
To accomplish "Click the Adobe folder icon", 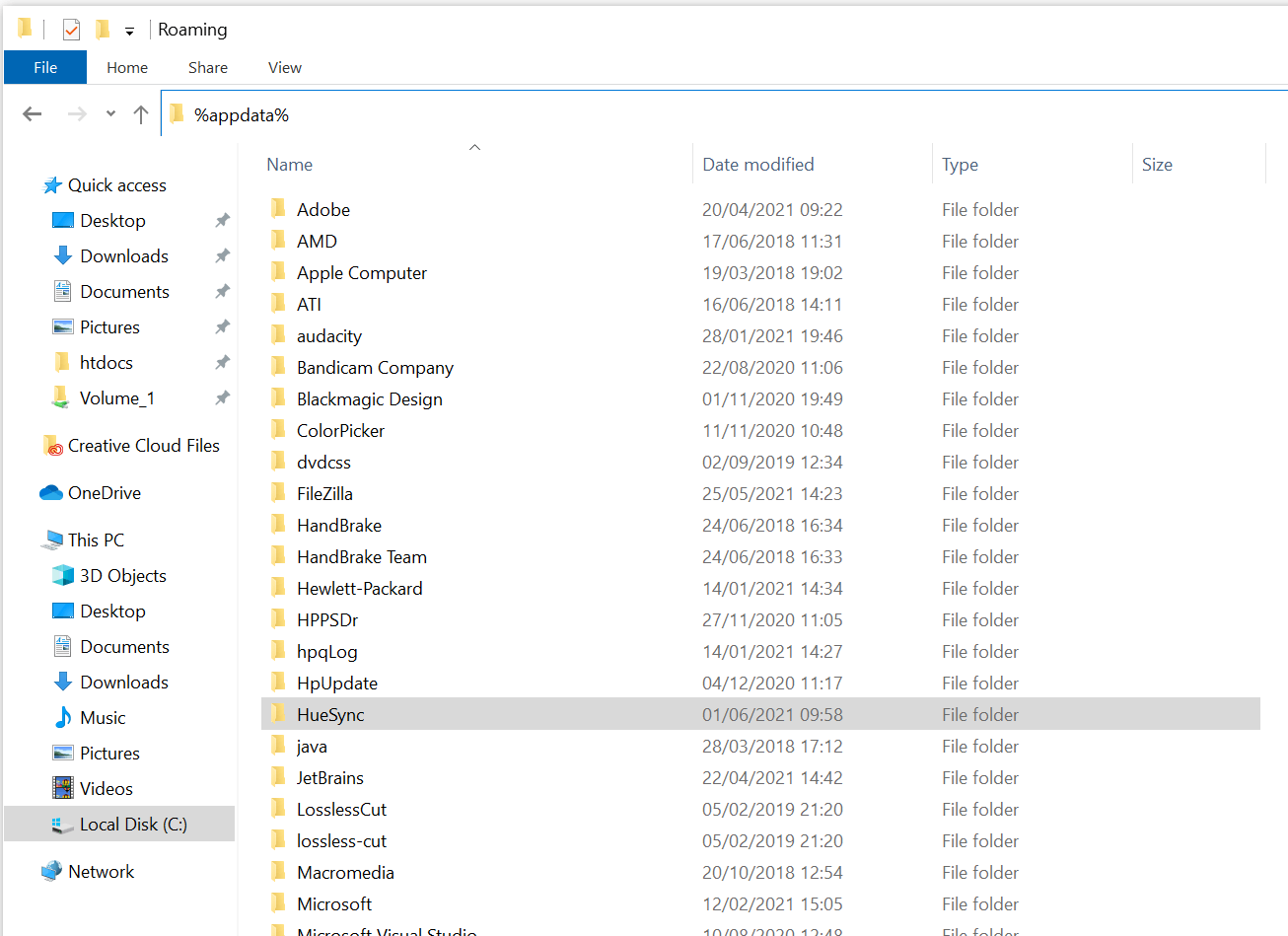I will tap(278, 209).
